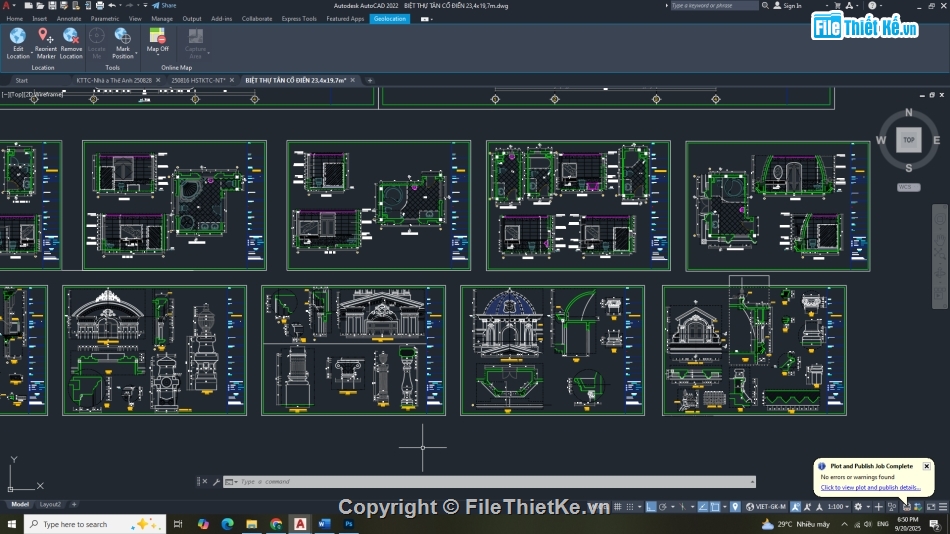
Task: Toggle Map Off in Online Map panel
Action: (158, 37)
